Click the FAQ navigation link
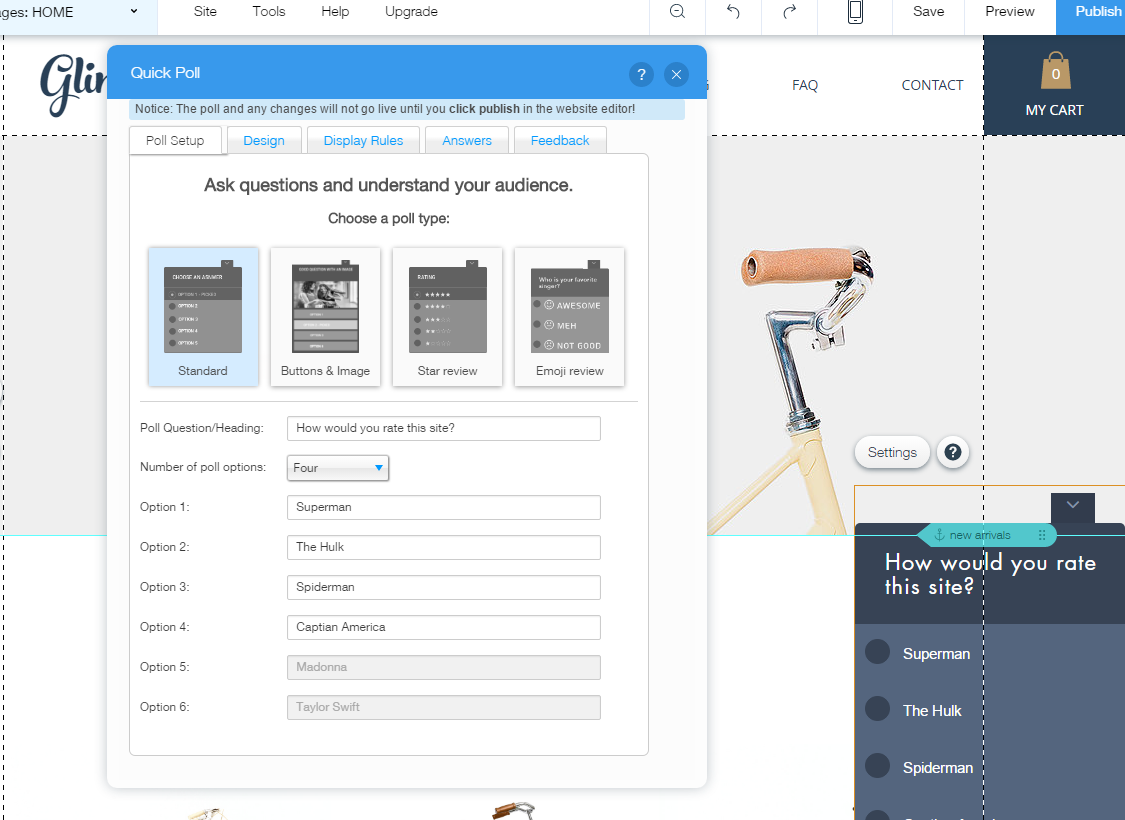Screen dimensions: 1125x820 pos(805,85)
